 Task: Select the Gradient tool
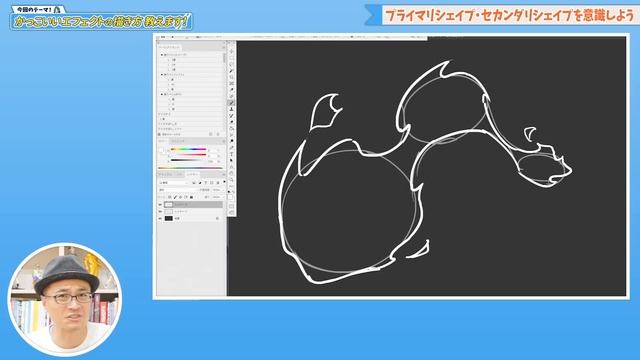231,129
